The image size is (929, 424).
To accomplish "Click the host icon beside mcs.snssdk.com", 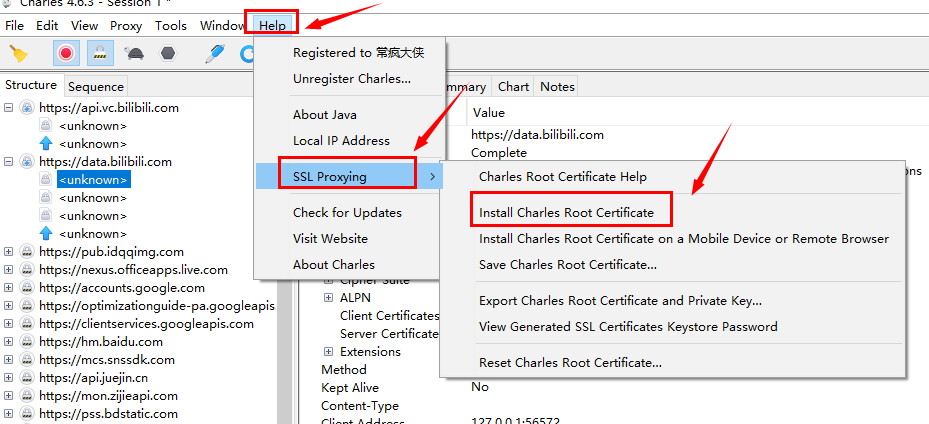I will pos(27,359).
